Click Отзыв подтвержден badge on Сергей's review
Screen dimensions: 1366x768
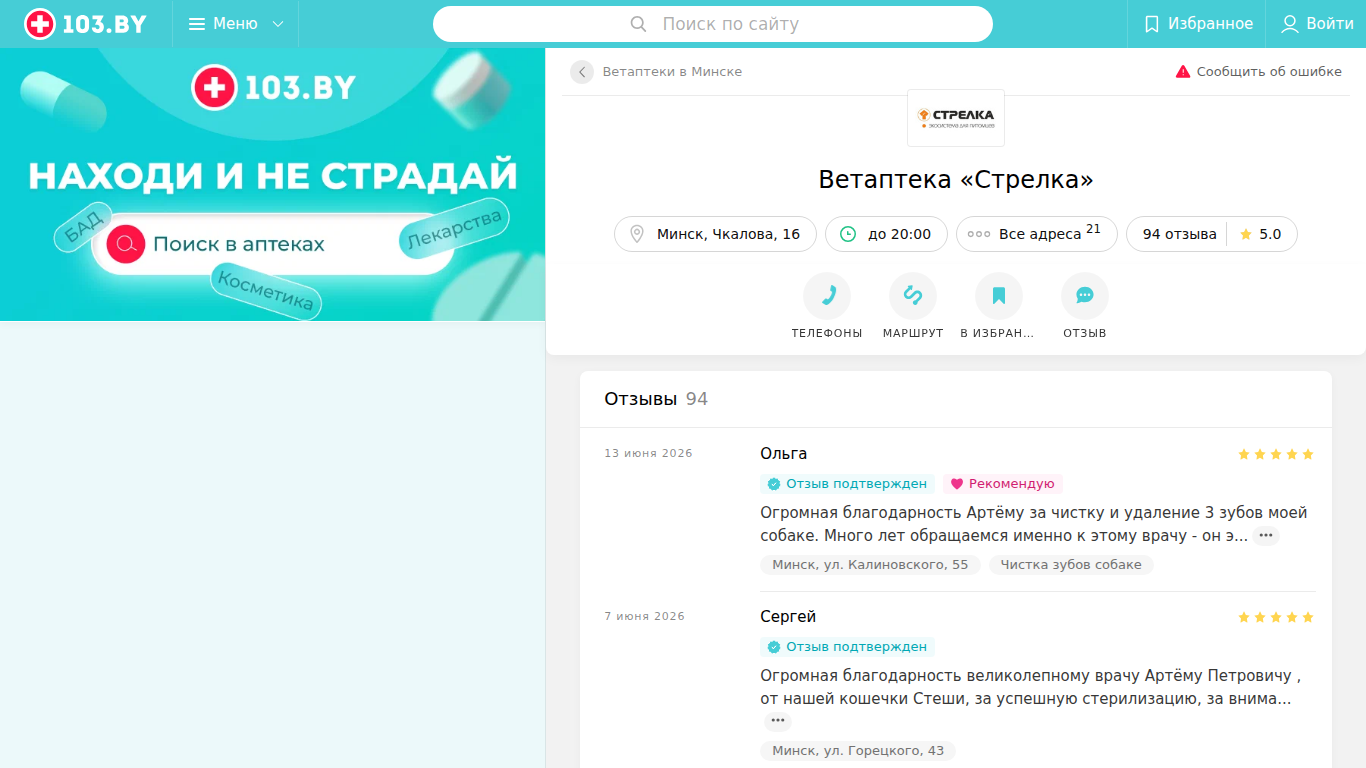click(847, 647)
